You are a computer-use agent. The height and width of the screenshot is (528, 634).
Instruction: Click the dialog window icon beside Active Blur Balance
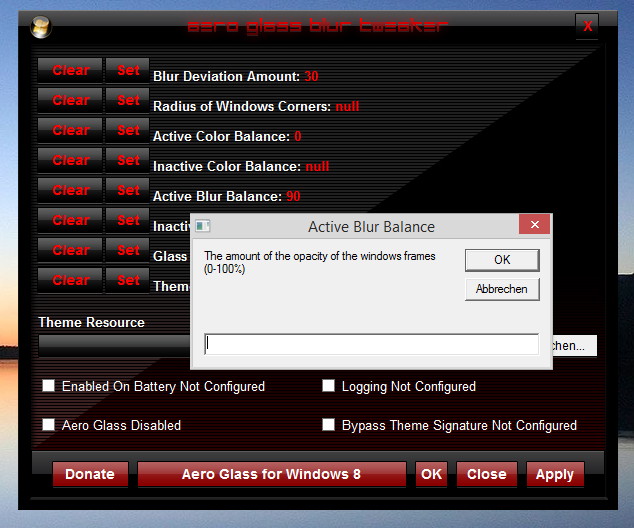[203, 226]
